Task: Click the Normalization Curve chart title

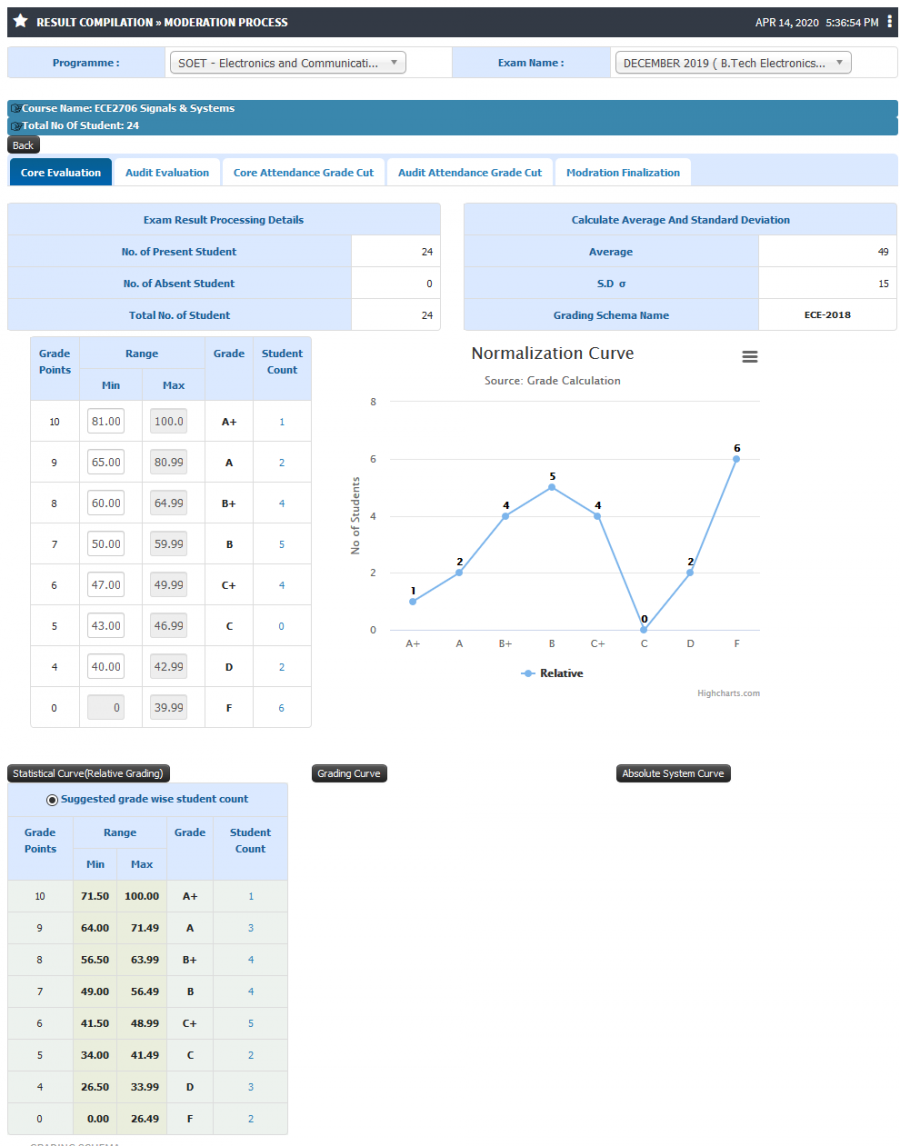Action: 553,353
